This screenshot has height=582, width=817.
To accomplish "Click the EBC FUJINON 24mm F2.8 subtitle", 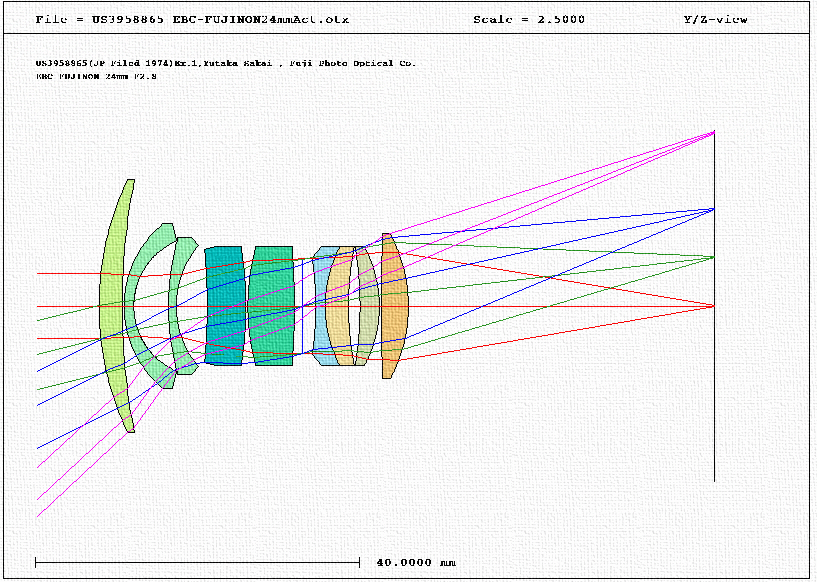I will 96,76.
